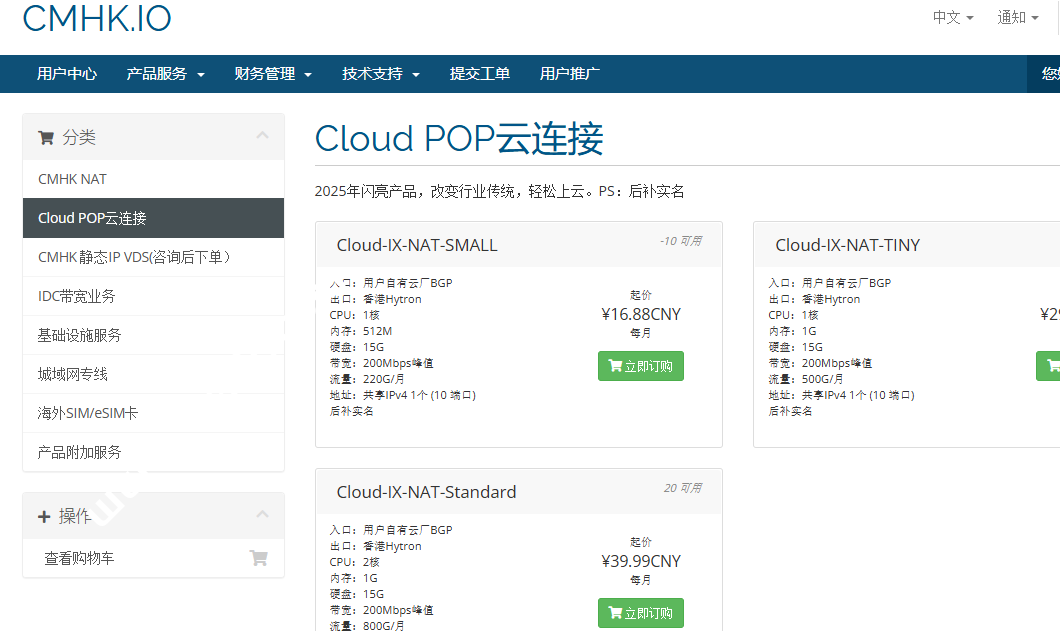Open 用户推广 from the navigation bar

click(568, 73)
